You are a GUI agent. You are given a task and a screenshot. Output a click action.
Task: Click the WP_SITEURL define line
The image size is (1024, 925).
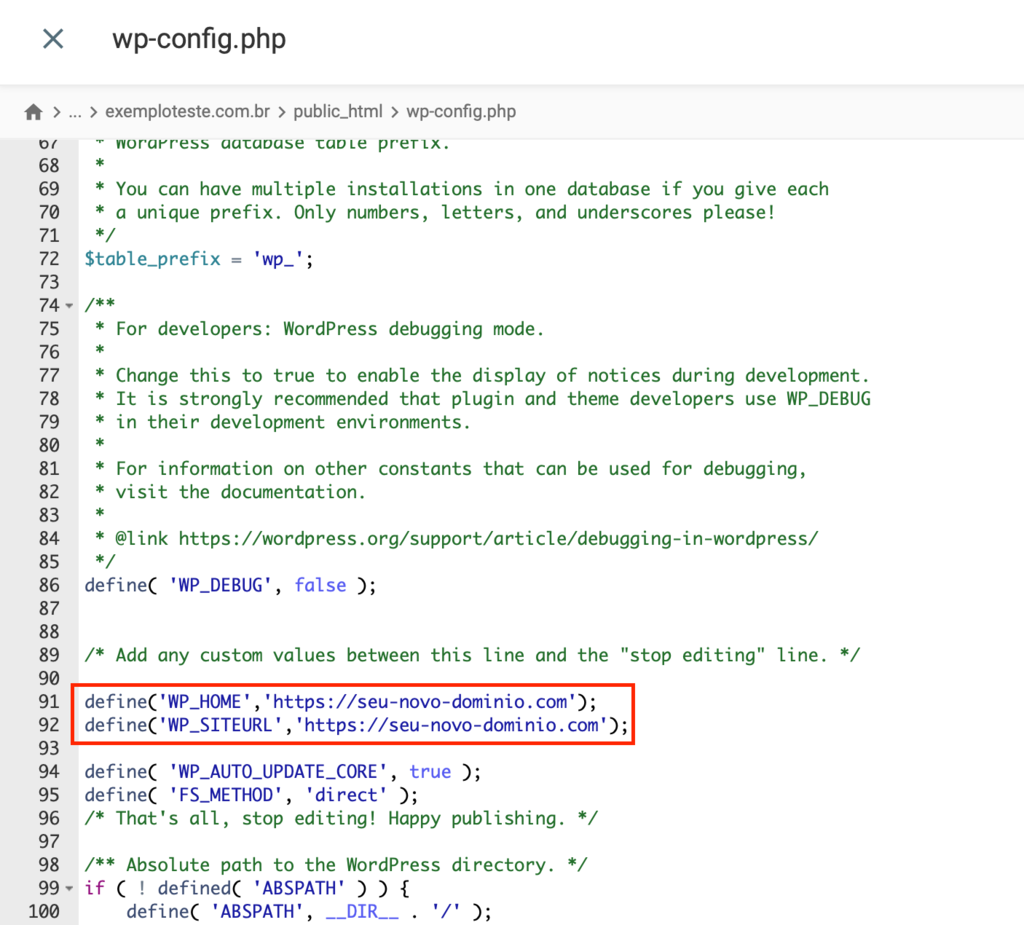tap(356, 725)
